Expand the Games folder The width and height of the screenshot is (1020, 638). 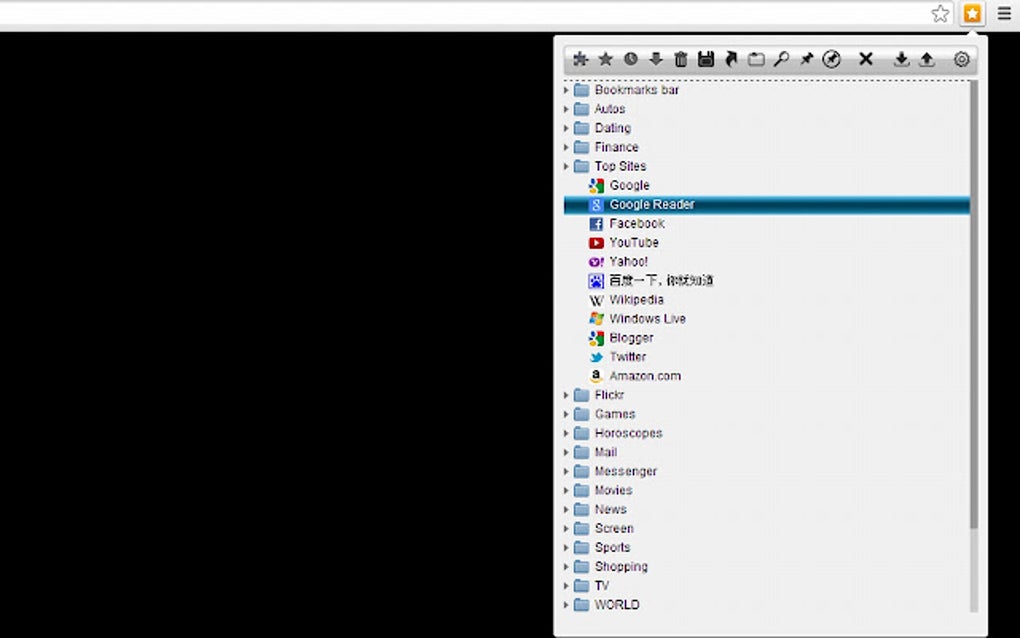[x=566, y=414]
